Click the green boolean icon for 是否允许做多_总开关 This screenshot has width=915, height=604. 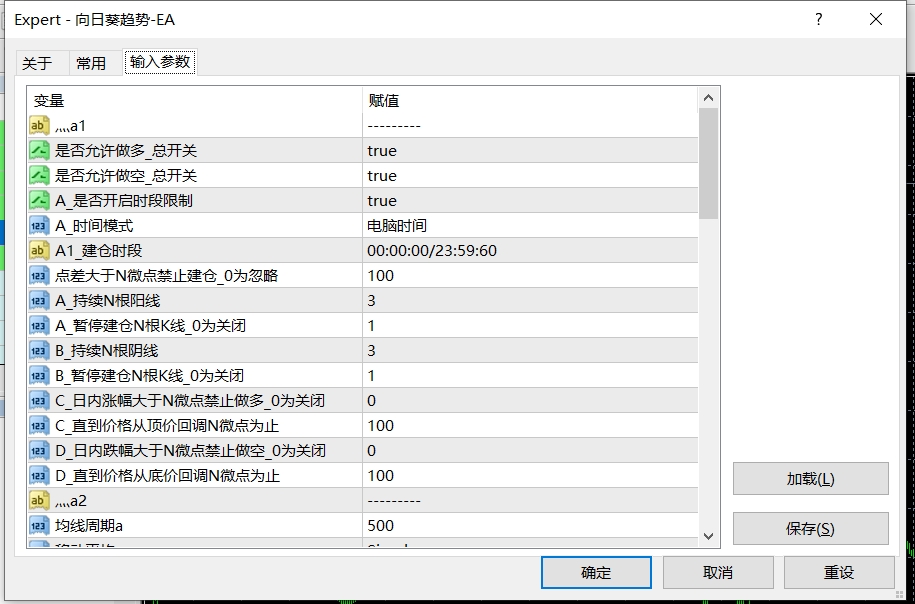[x=37, y=150]
